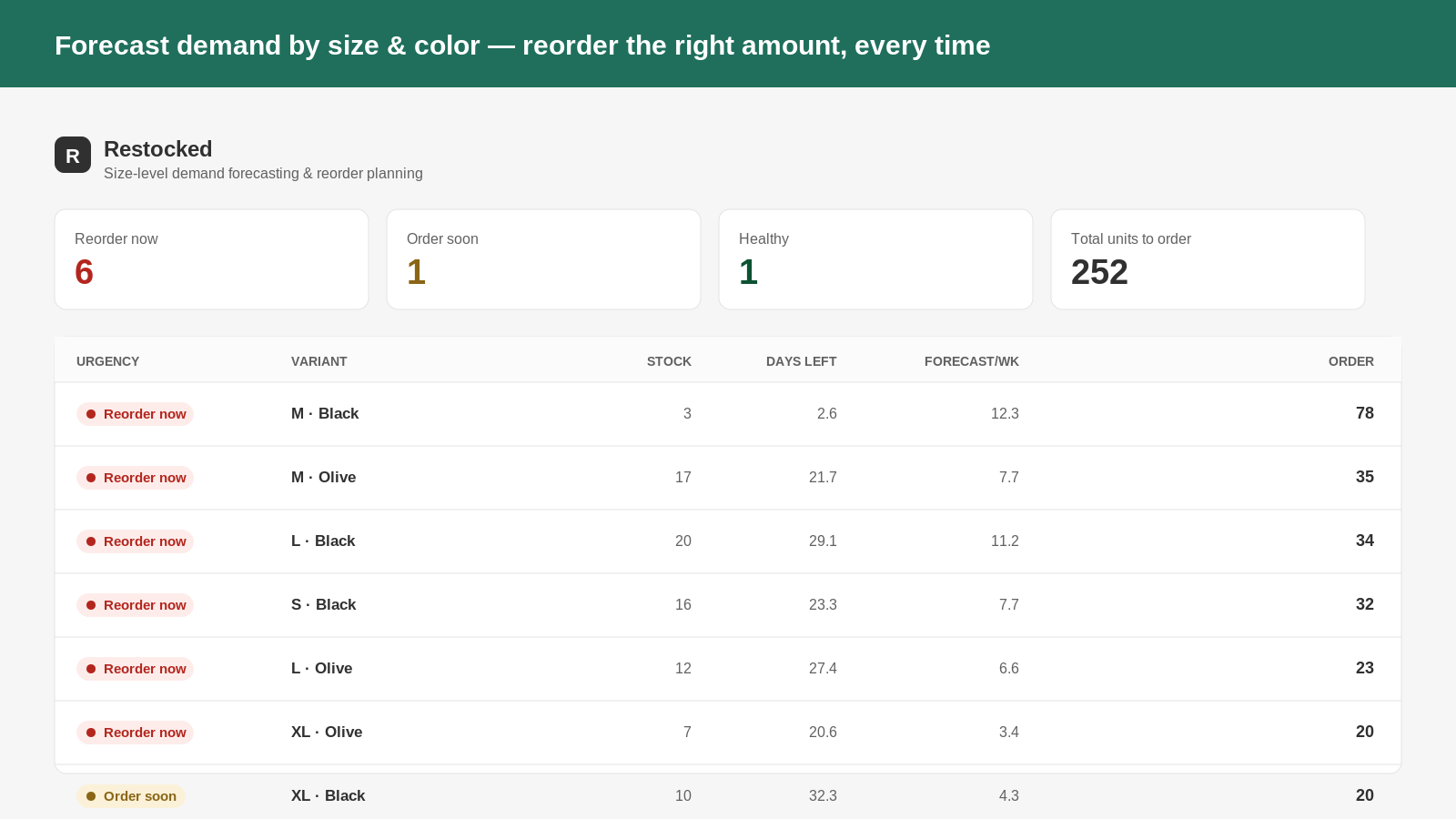This screenshot has width=1456, height=819.
Task: Click the size-level demand forecasting subtitle
Action: coord(263,173)
